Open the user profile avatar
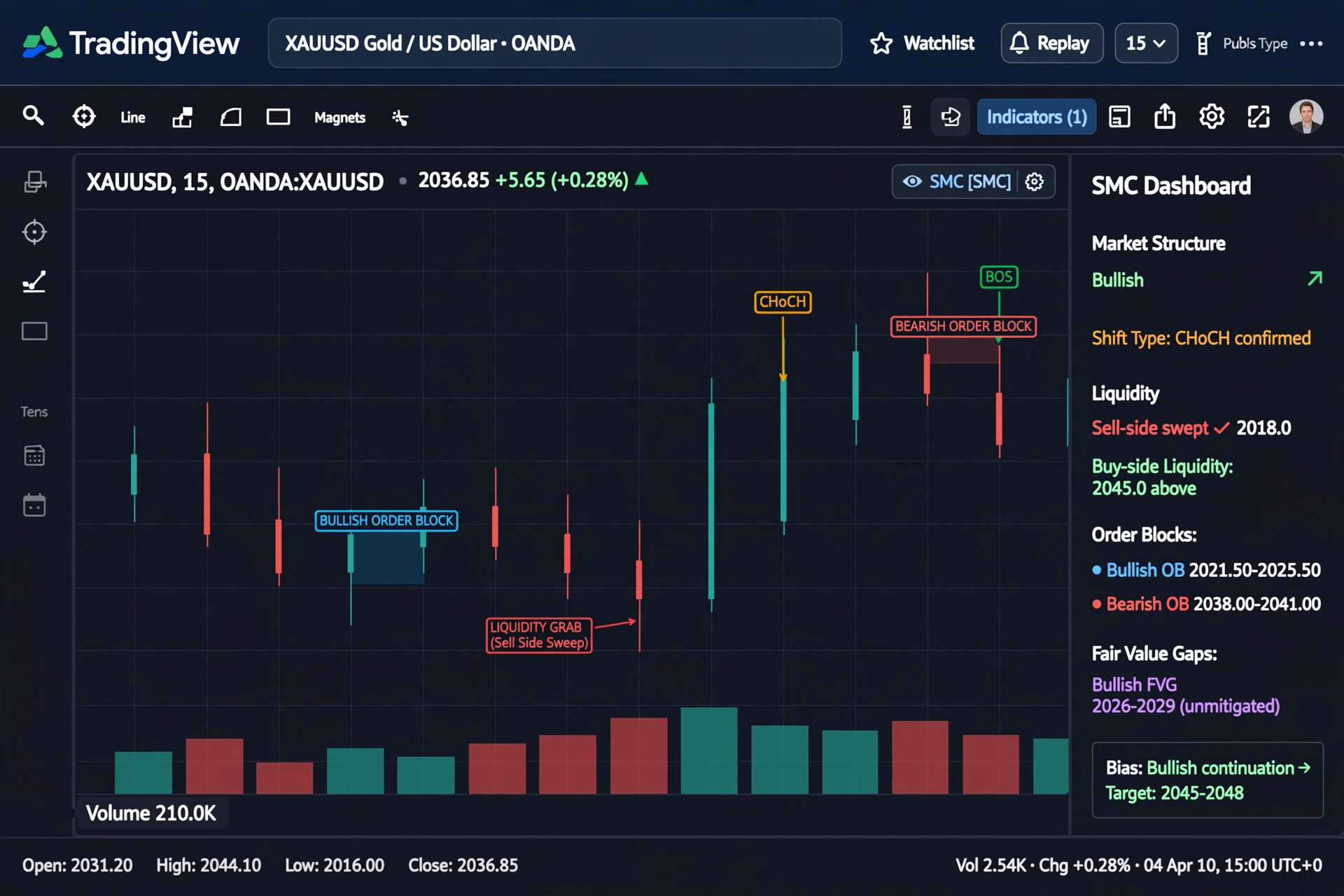This screenshot has width=1344, height=896. (x=1306, y=116)
